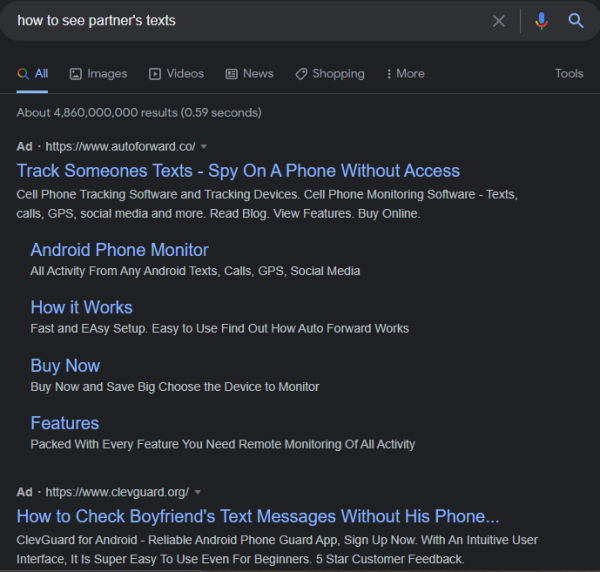Open the Features sitelink

click(65, 423)
